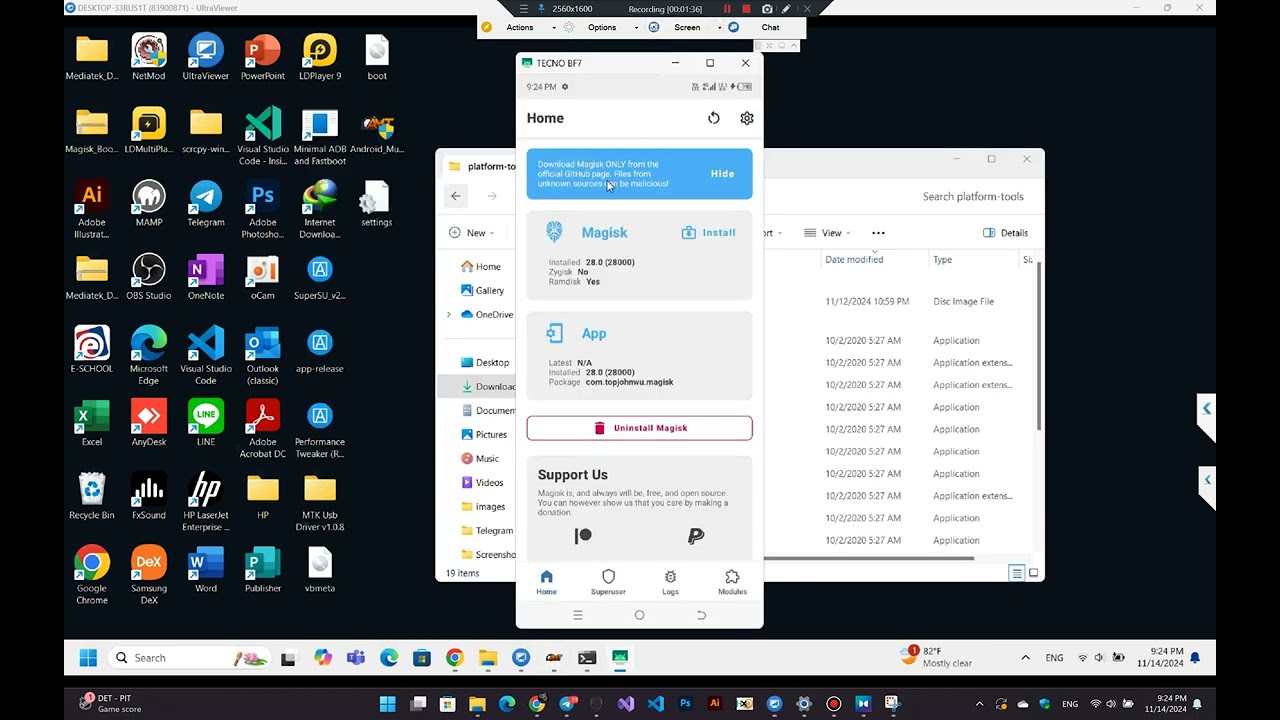Click Explorer horizontal scrollbar

(868, 559)
